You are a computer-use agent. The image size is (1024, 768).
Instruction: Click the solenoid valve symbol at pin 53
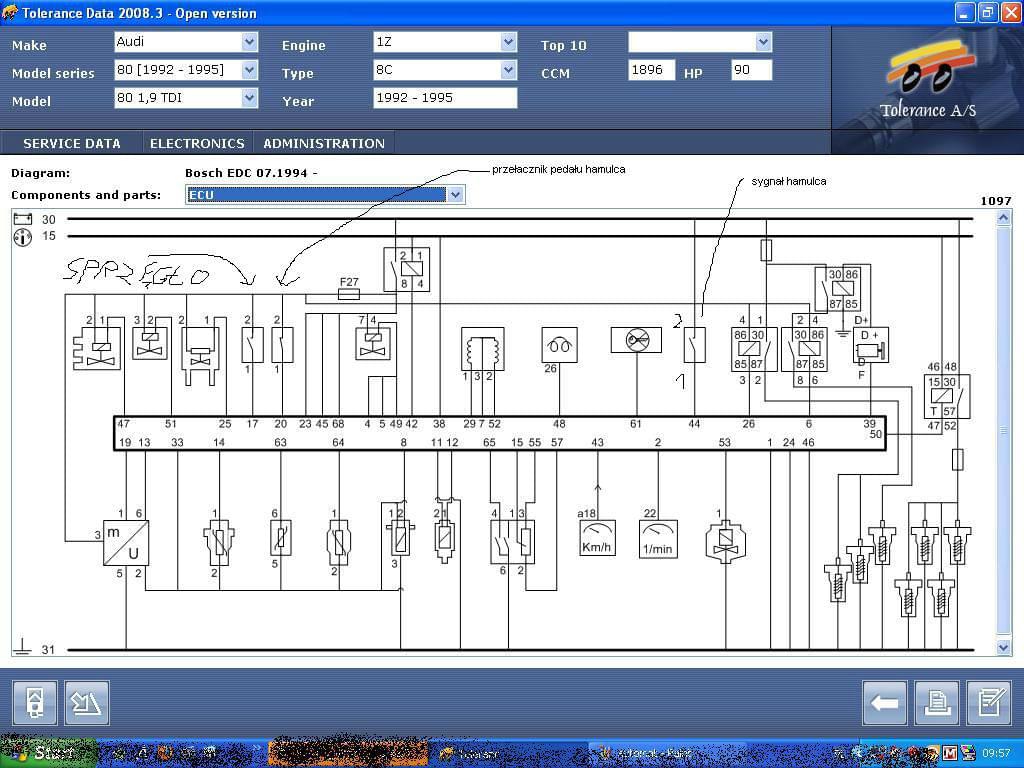(x=725, y=543)
